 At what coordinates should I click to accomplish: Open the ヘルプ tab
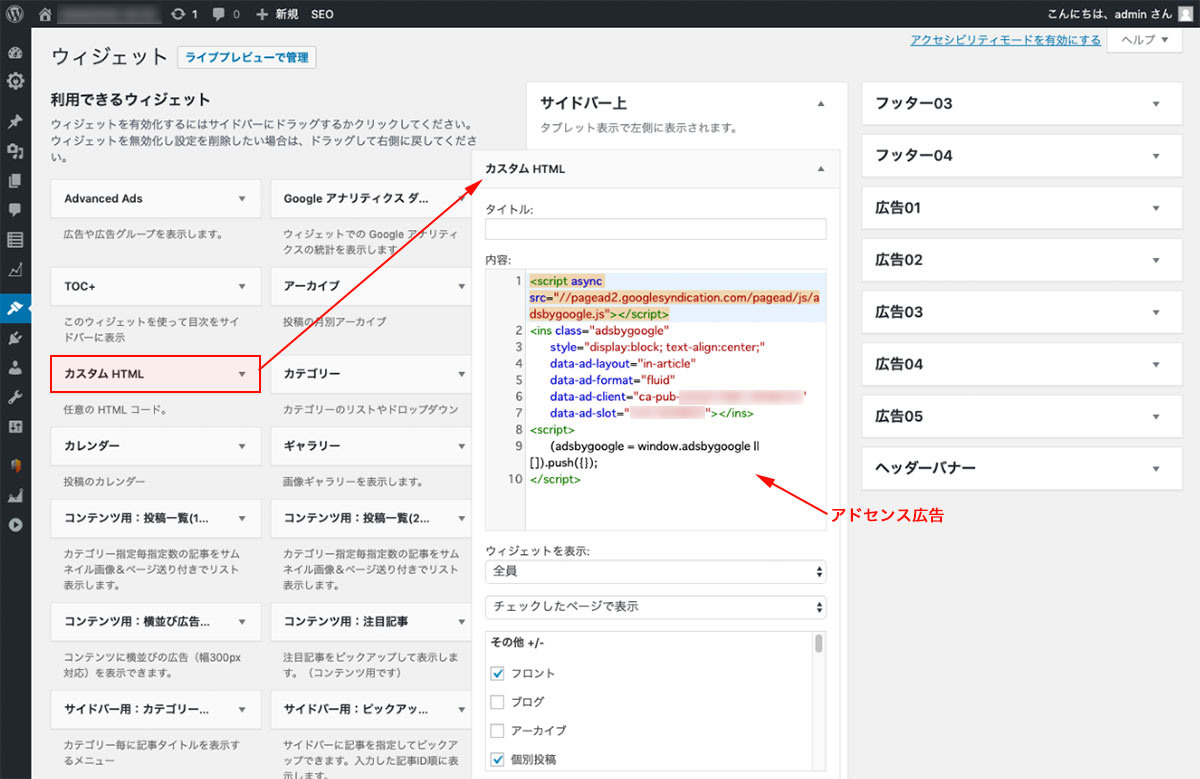[x=1144, y=40]
